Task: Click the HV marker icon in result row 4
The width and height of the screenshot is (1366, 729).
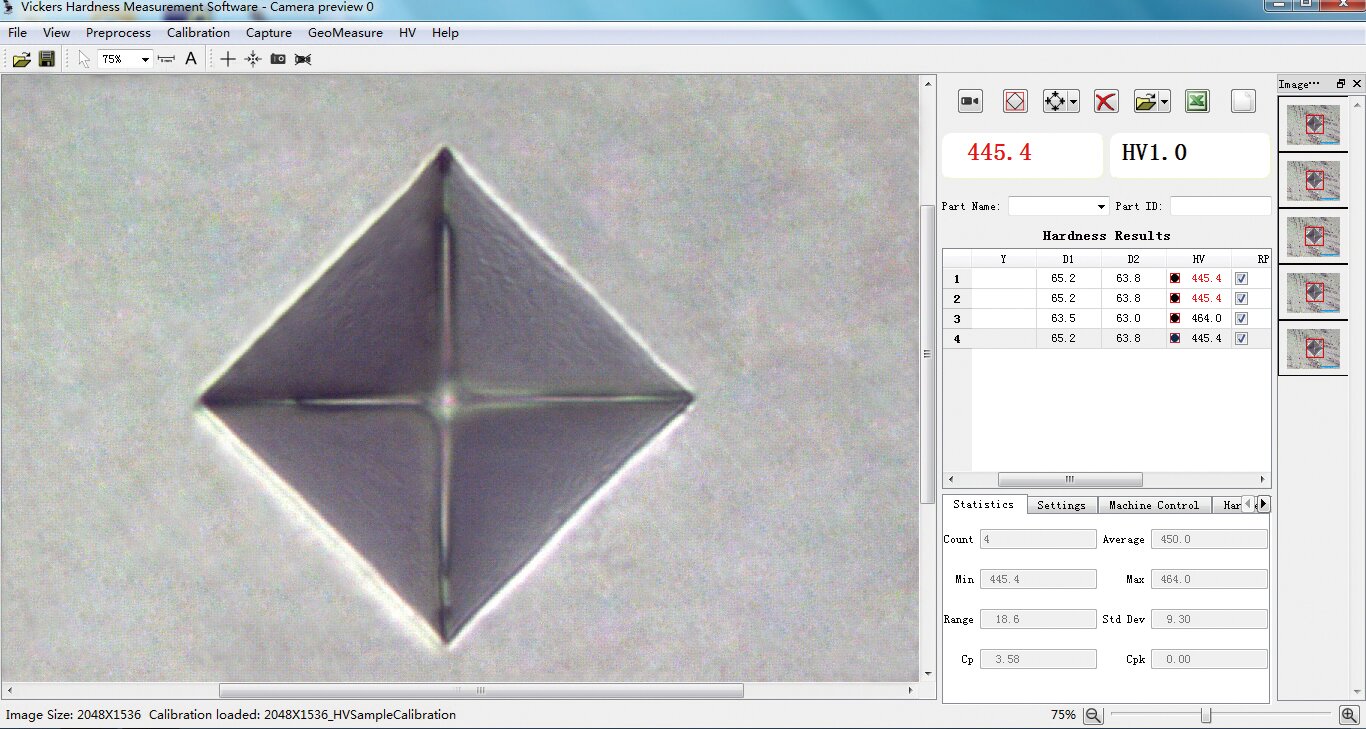Action: (x=1175, y=339)
